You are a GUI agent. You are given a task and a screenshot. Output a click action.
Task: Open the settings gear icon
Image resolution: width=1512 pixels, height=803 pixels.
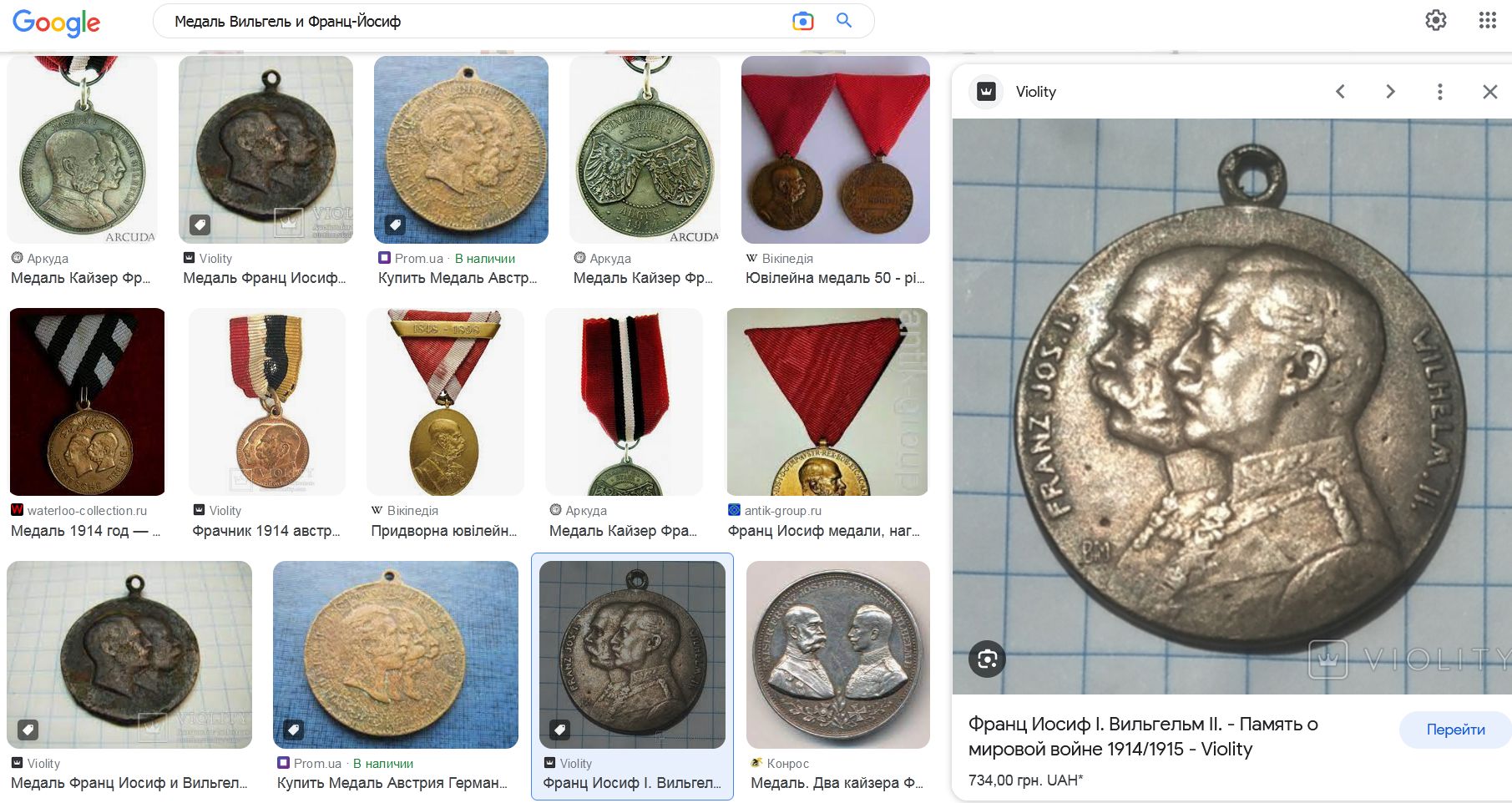(x=1435, y=20)
